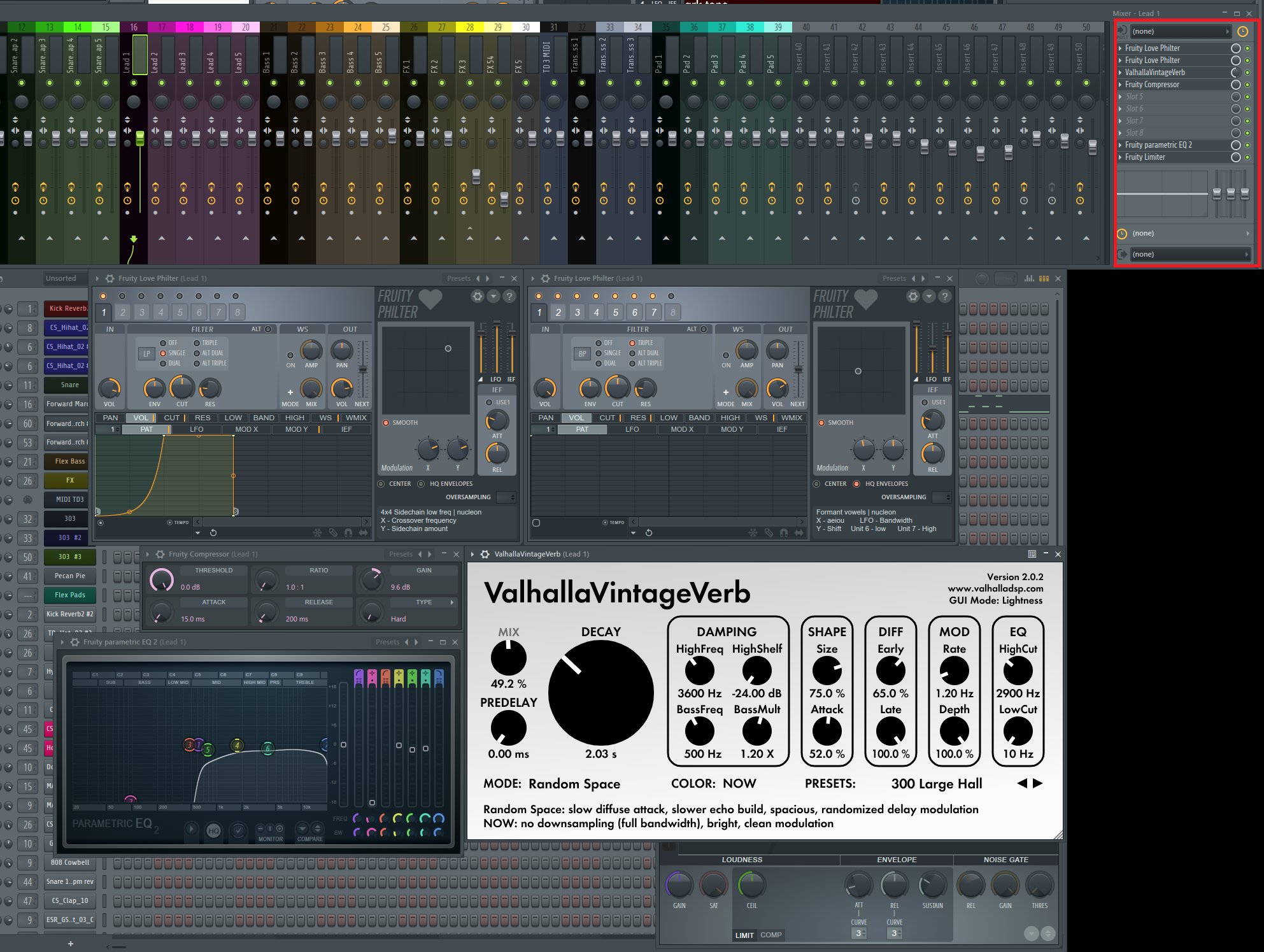Viewport: 1264px width, 952px height.
Task: Enable the SMOOTH option in left Love Philter
Action: point(386,423)
